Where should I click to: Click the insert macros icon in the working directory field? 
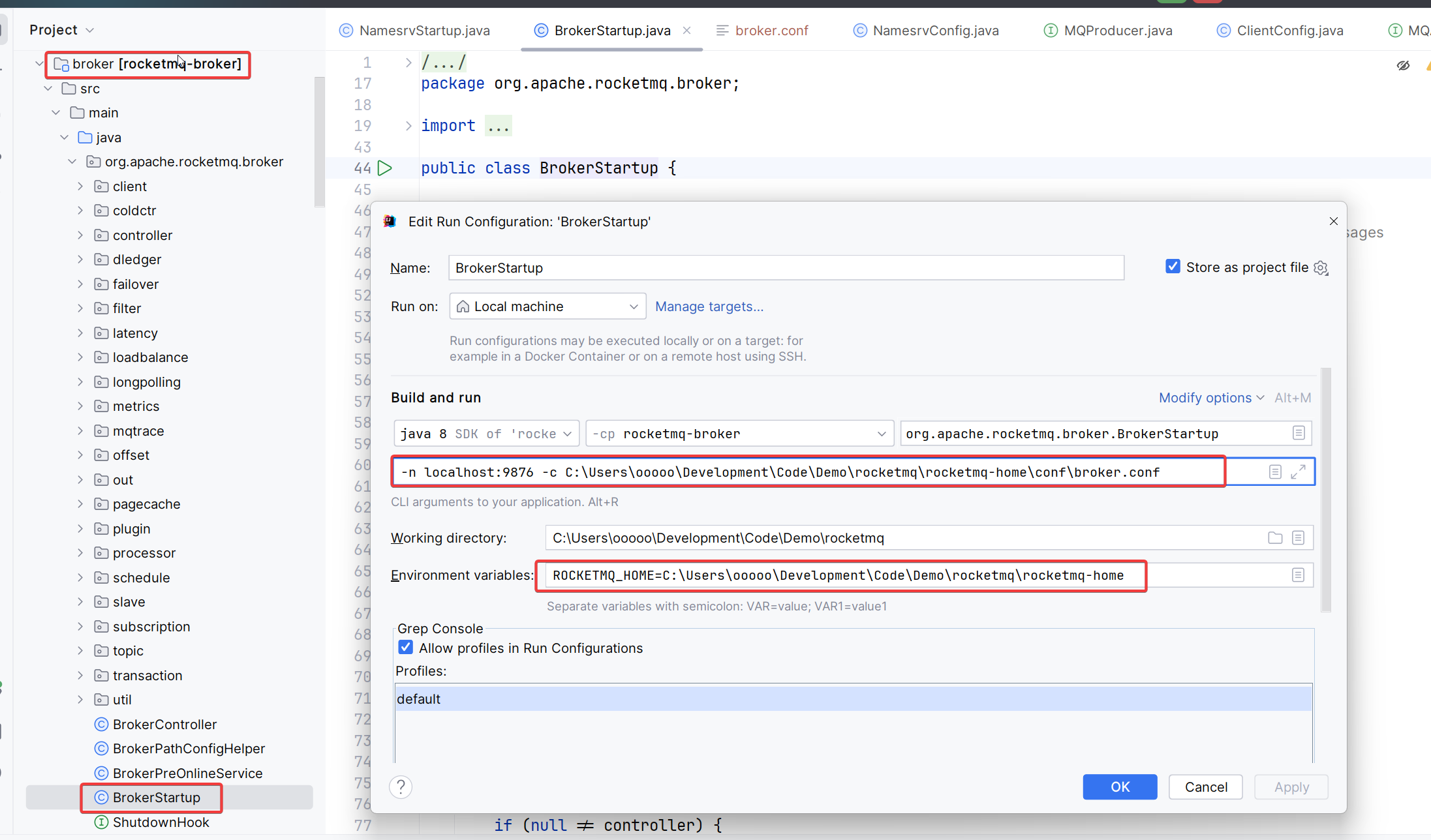click(1298, 538)
